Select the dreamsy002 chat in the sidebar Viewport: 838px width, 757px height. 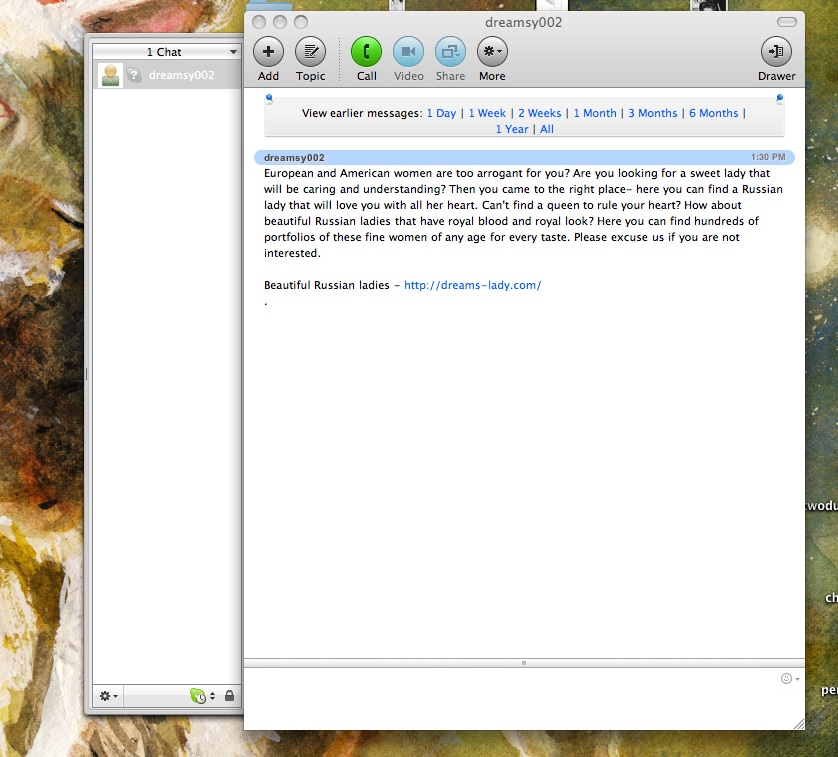pos(181,76)
